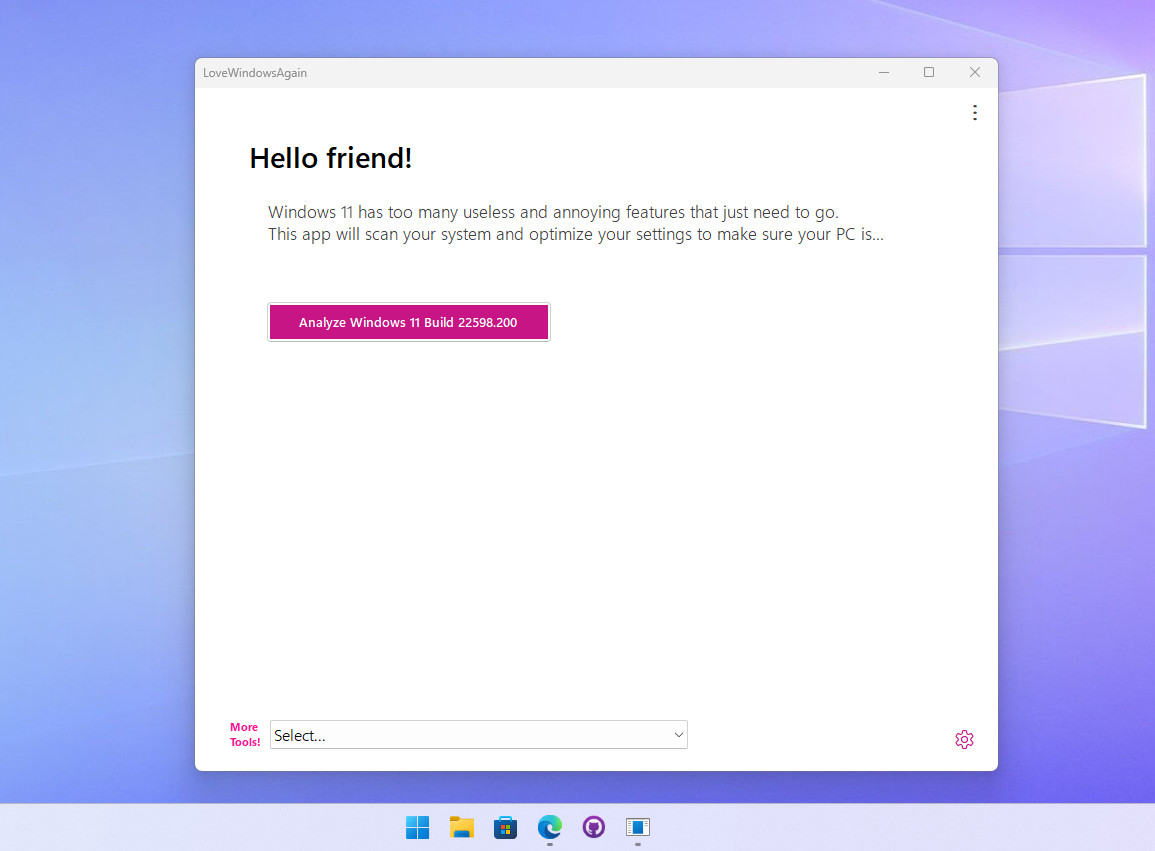
Task: Open the three-dot more options menu
Action: coord(975,113)
